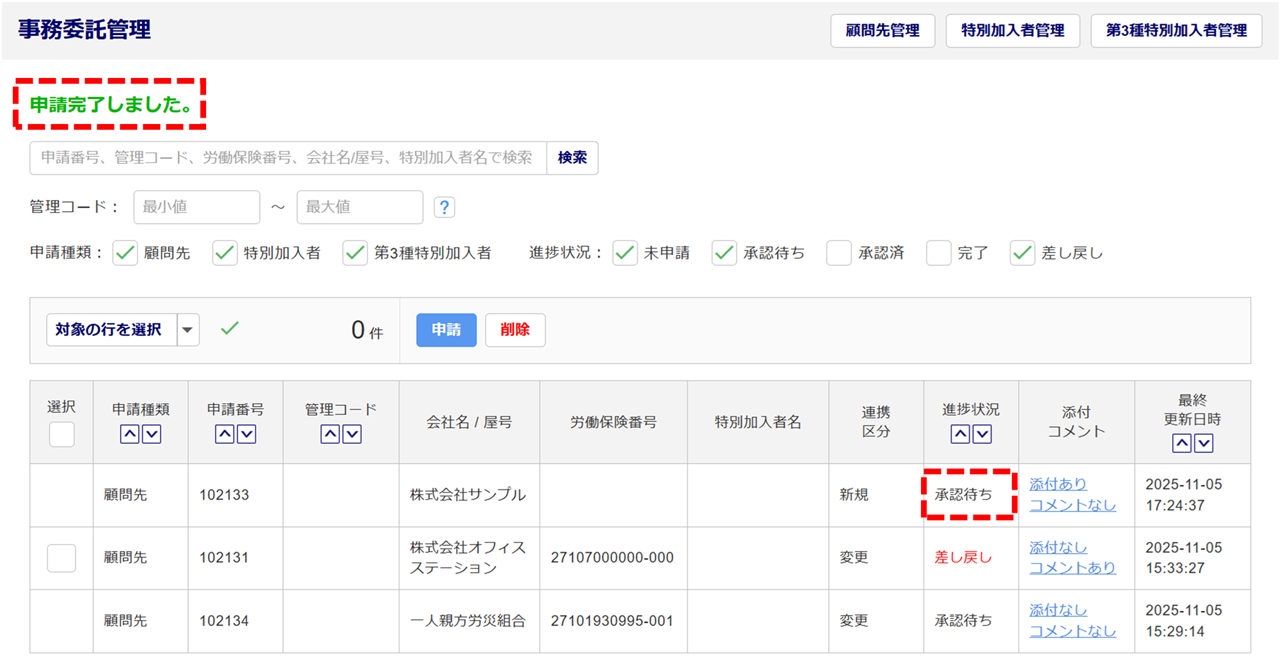Sort 申請種類 column ascending with up arrow
This screenshot has height=661, width=1280.
(x=130, y=434)
